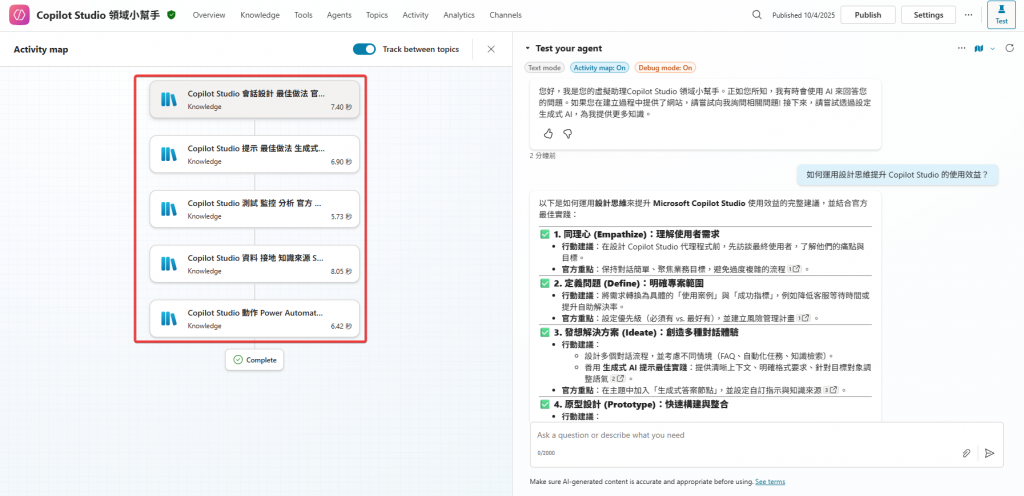This screenshot has height=496, width=1024.
Task: Refresh the test agent conversation
Action: pyautogui.click(x=1010, y=48)
